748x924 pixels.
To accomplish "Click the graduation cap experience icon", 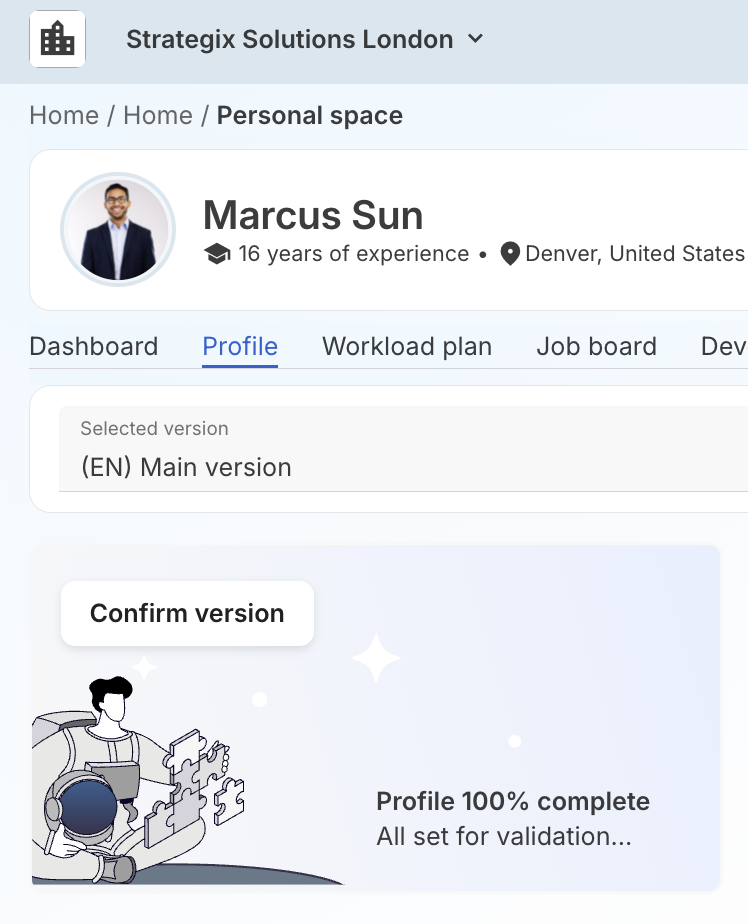I will (x=217, y=254).
